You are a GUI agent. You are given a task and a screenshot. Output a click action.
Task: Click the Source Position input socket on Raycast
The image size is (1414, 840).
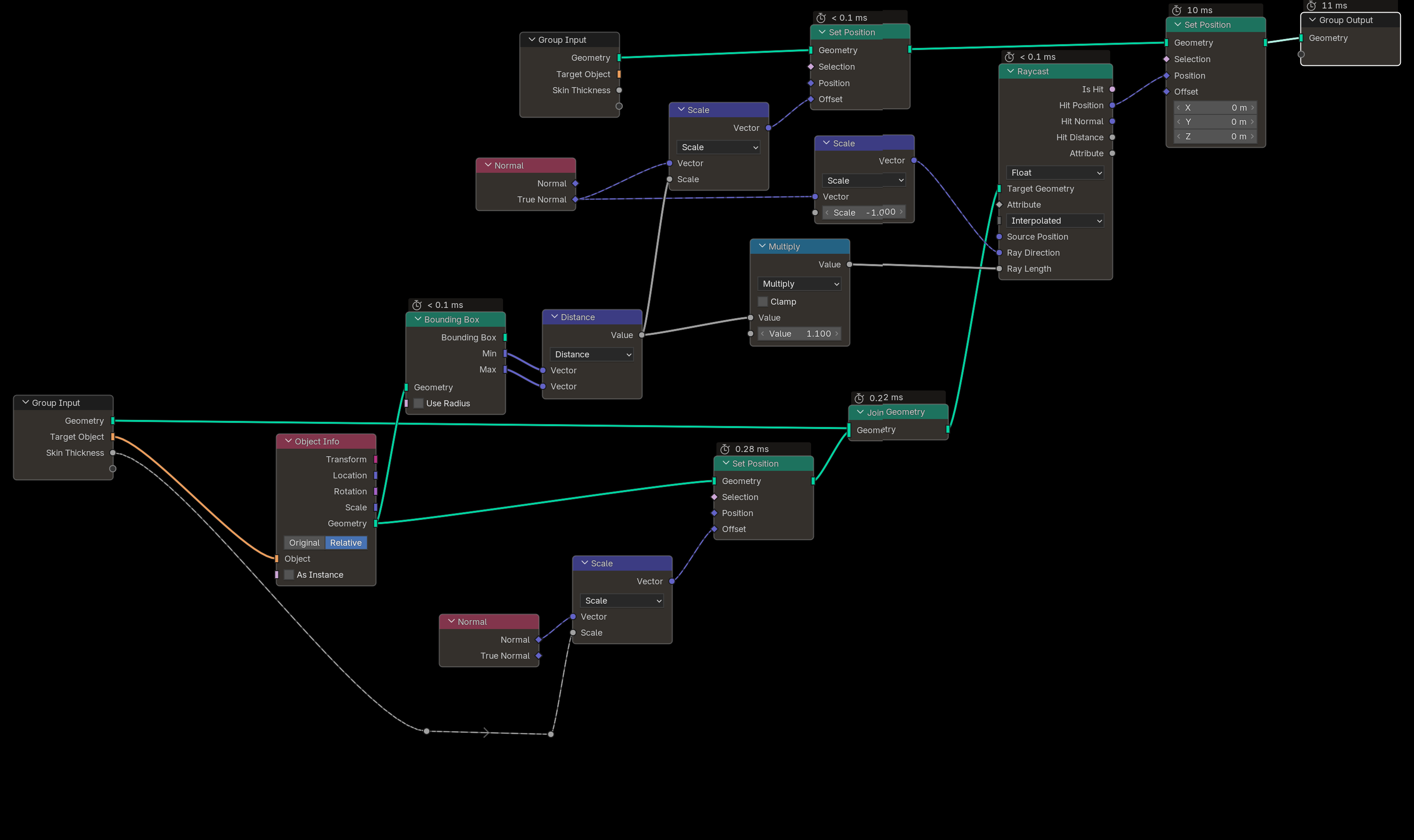999,237
